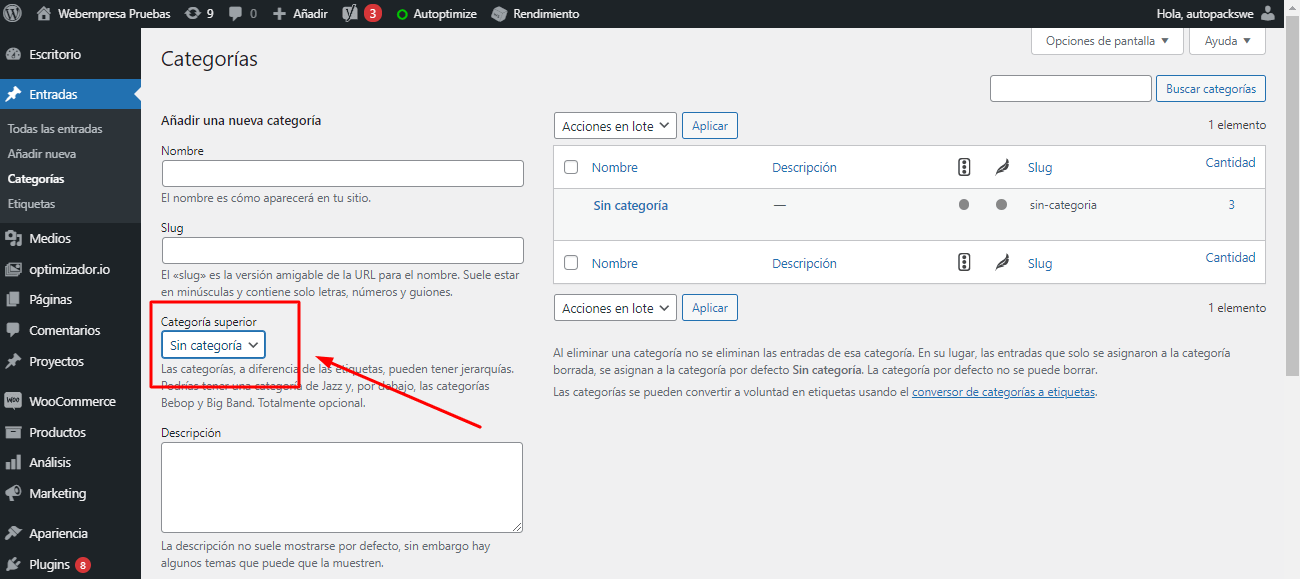Click the Proyectos pin icon
Screen dimensions: 1300x579
tap(14, 361)
